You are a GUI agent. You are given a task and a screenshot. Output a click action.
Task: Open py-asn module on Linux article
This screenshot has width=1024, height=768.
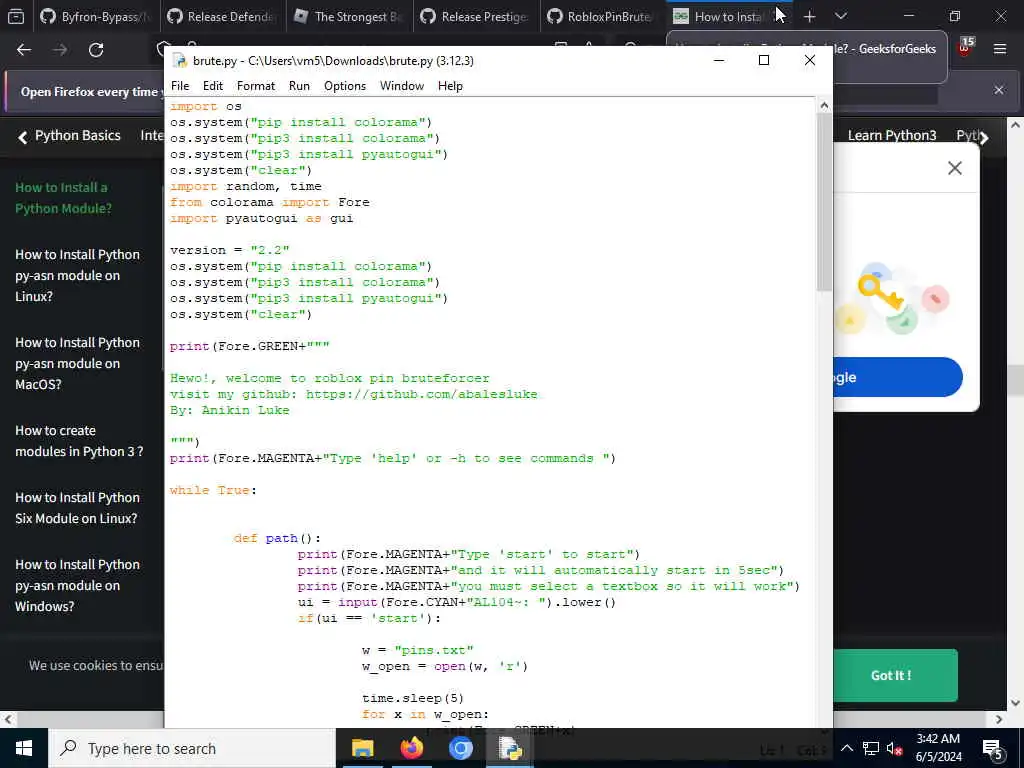[77, 275]
